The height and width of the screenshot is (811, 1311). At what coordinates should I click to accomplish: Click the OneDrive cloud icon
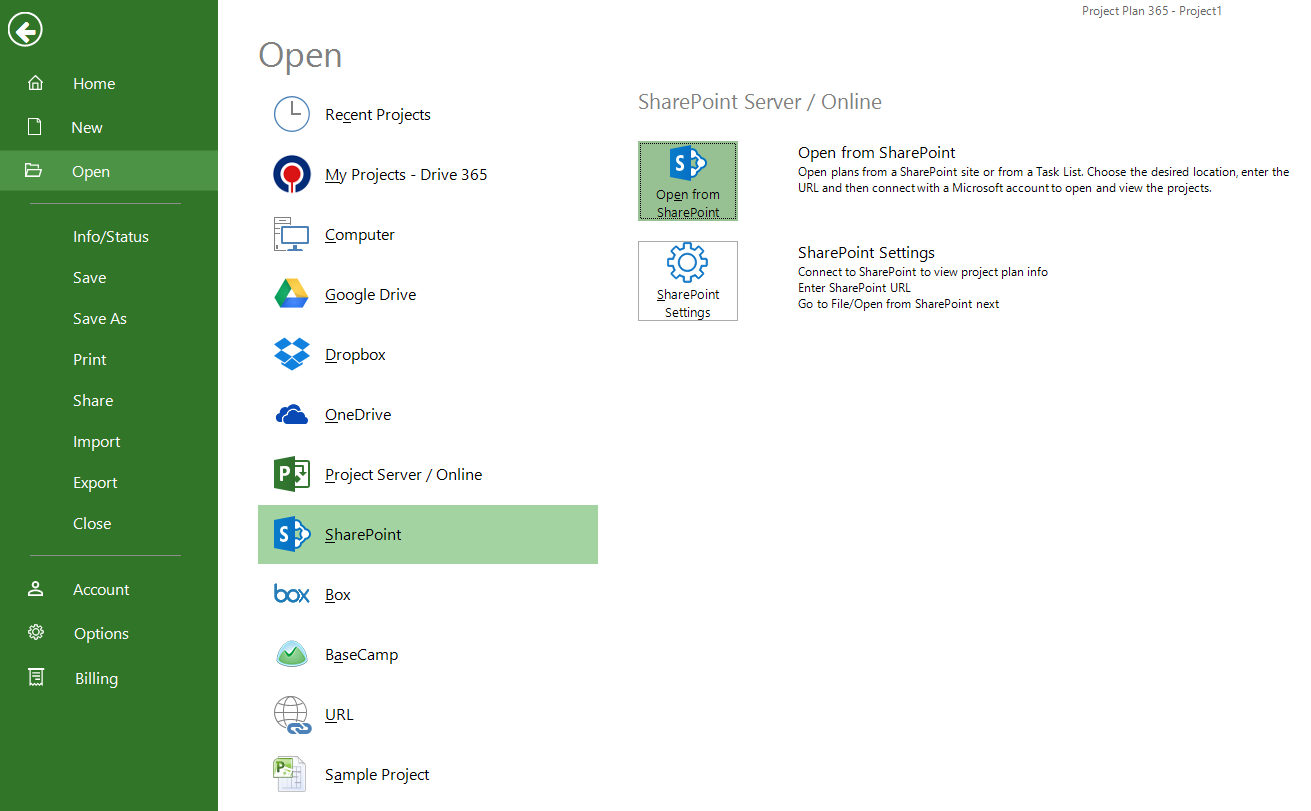pos(292,414)
